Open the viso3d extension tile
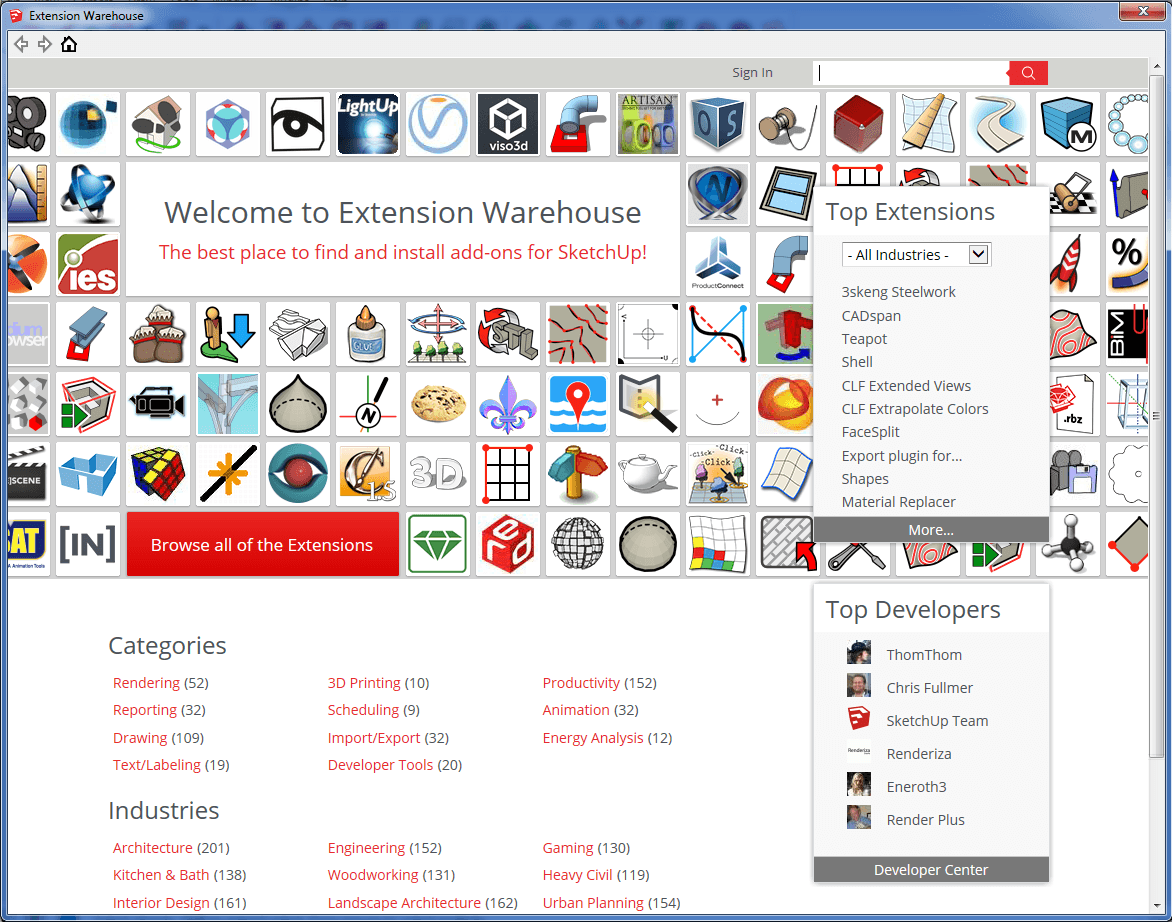This screenshot has width=1172, height=922. coord(508,124)
